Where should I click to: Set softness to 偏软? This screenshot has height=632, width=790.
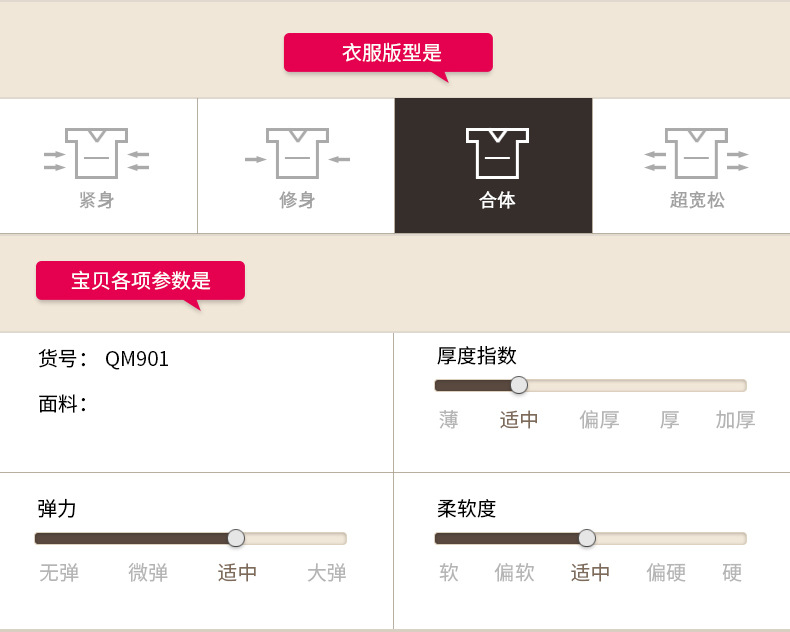click(514, 573)
